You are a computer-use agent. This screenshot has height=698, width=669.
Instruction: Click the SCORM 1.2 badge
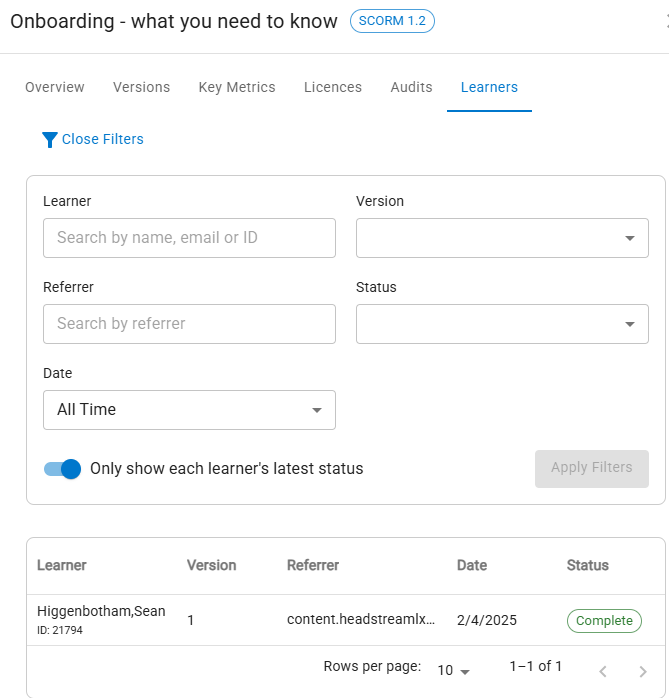392,21
